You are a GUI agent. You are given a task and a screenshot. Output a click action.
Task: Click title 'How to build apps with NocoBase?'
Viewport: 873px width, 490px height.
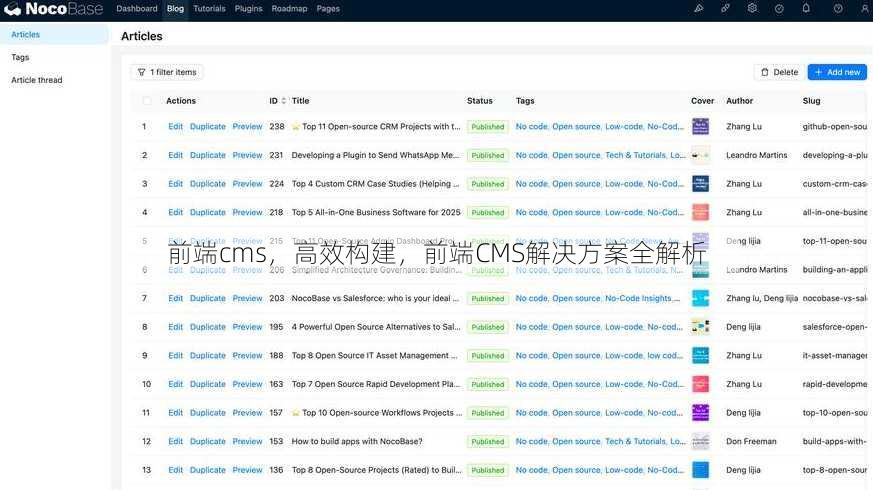[x=357, y=441]
